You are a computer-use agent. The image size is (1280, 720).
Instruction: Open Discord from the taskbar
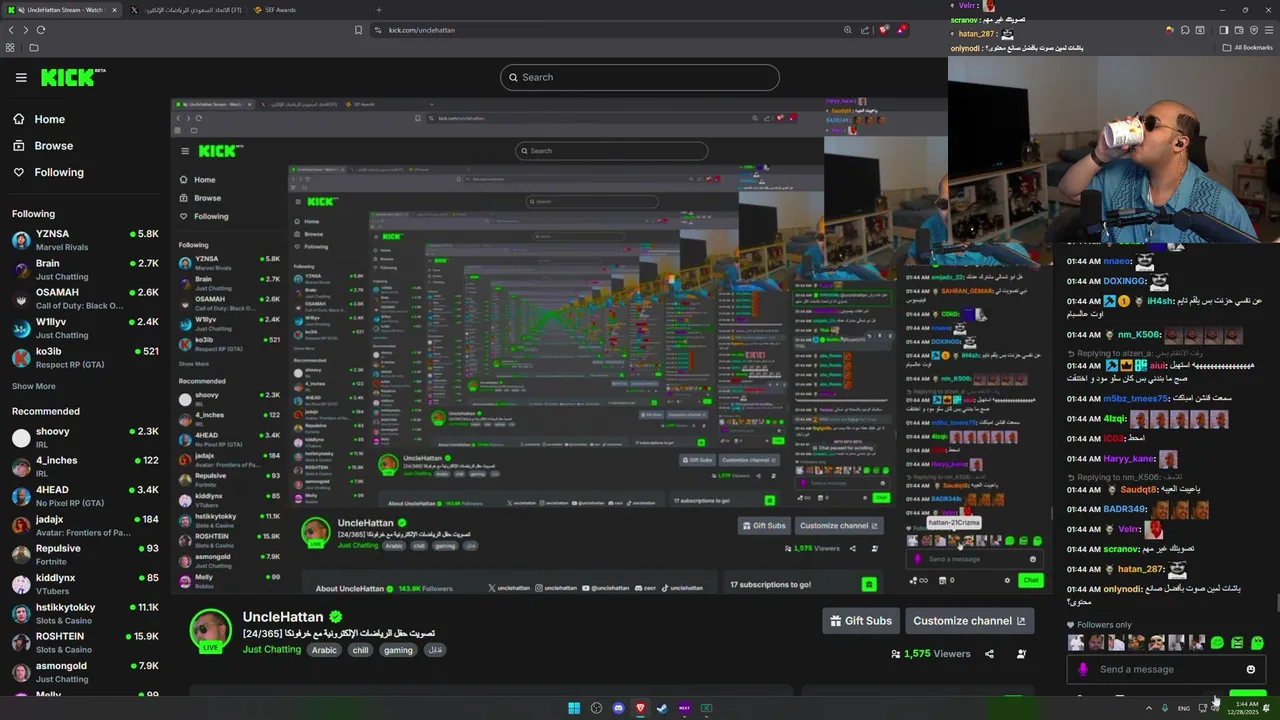point(618,708)
